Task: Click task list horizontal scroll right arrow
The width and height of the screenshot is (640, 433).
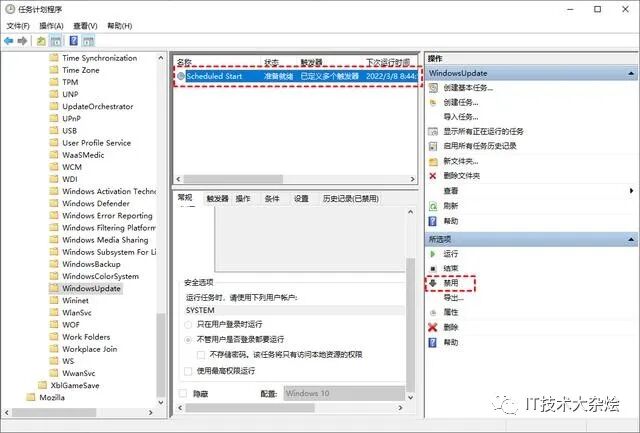Action: click(412, 179)
